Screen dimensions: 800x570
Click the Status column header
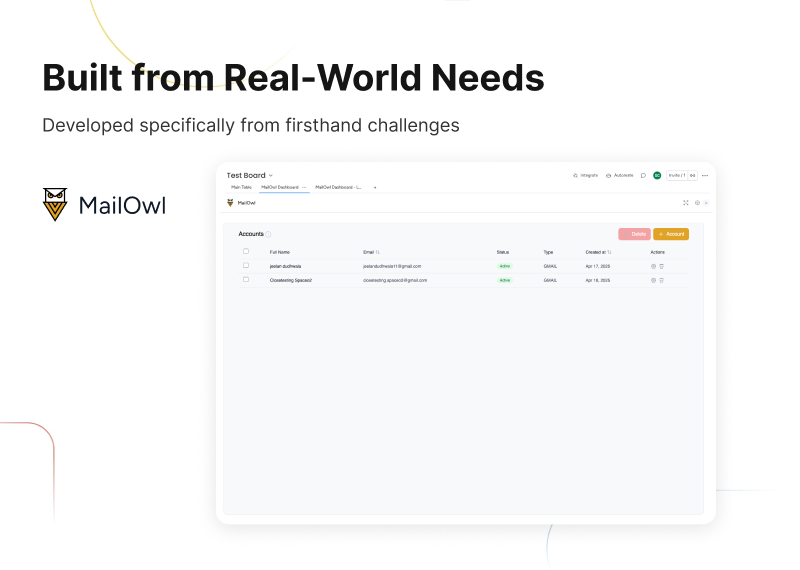(x=503, y=252)
